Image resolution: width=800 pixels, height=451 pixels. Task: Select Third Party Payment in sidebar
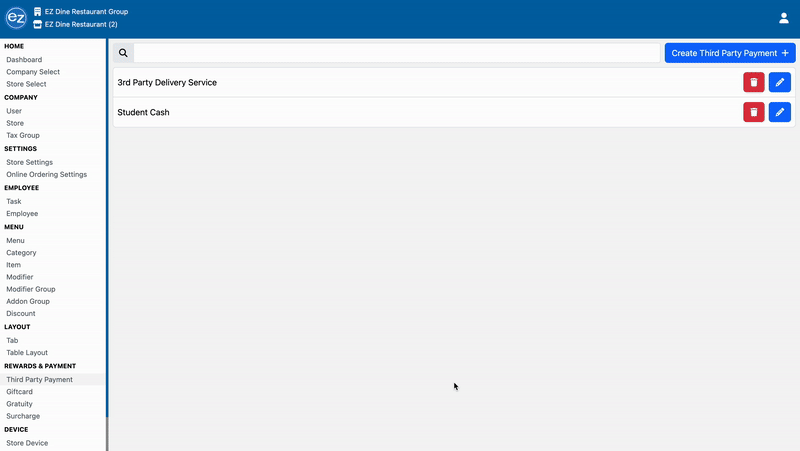click(39, 380)
